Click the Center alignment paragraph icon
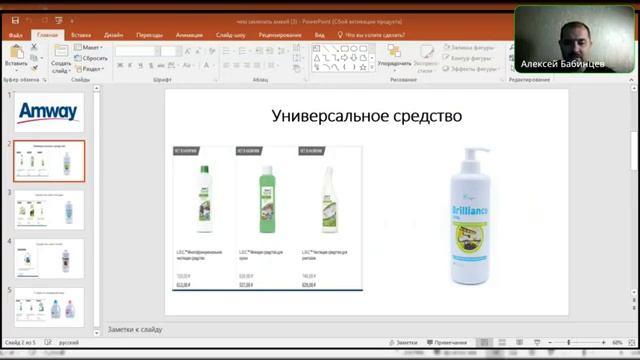This screenshot has width=640, height=360. click(x=237, y=65)
